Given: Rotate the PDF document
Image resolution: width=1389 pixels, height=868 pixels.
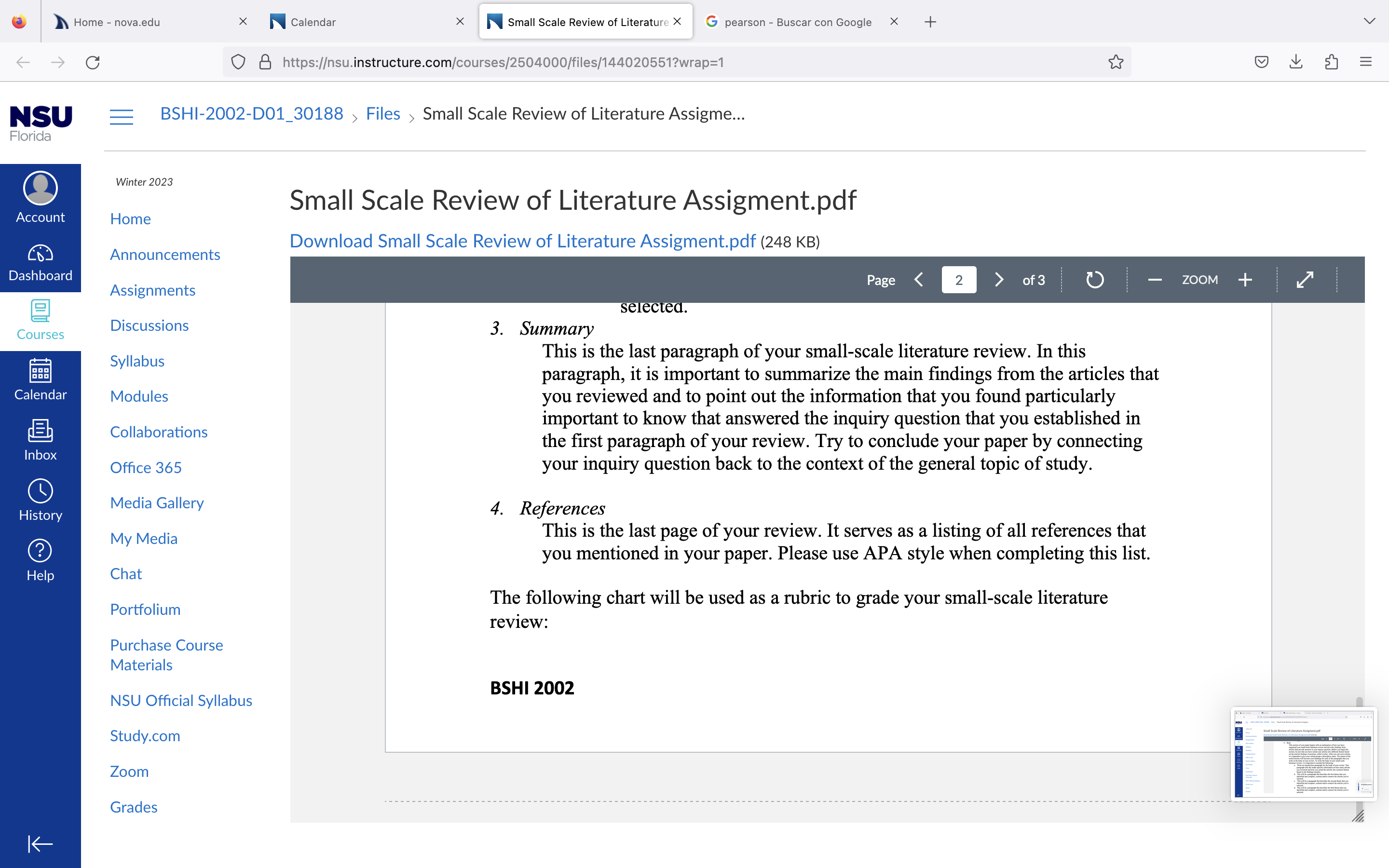Looking at the screenshot, I should click(1094, 280).
